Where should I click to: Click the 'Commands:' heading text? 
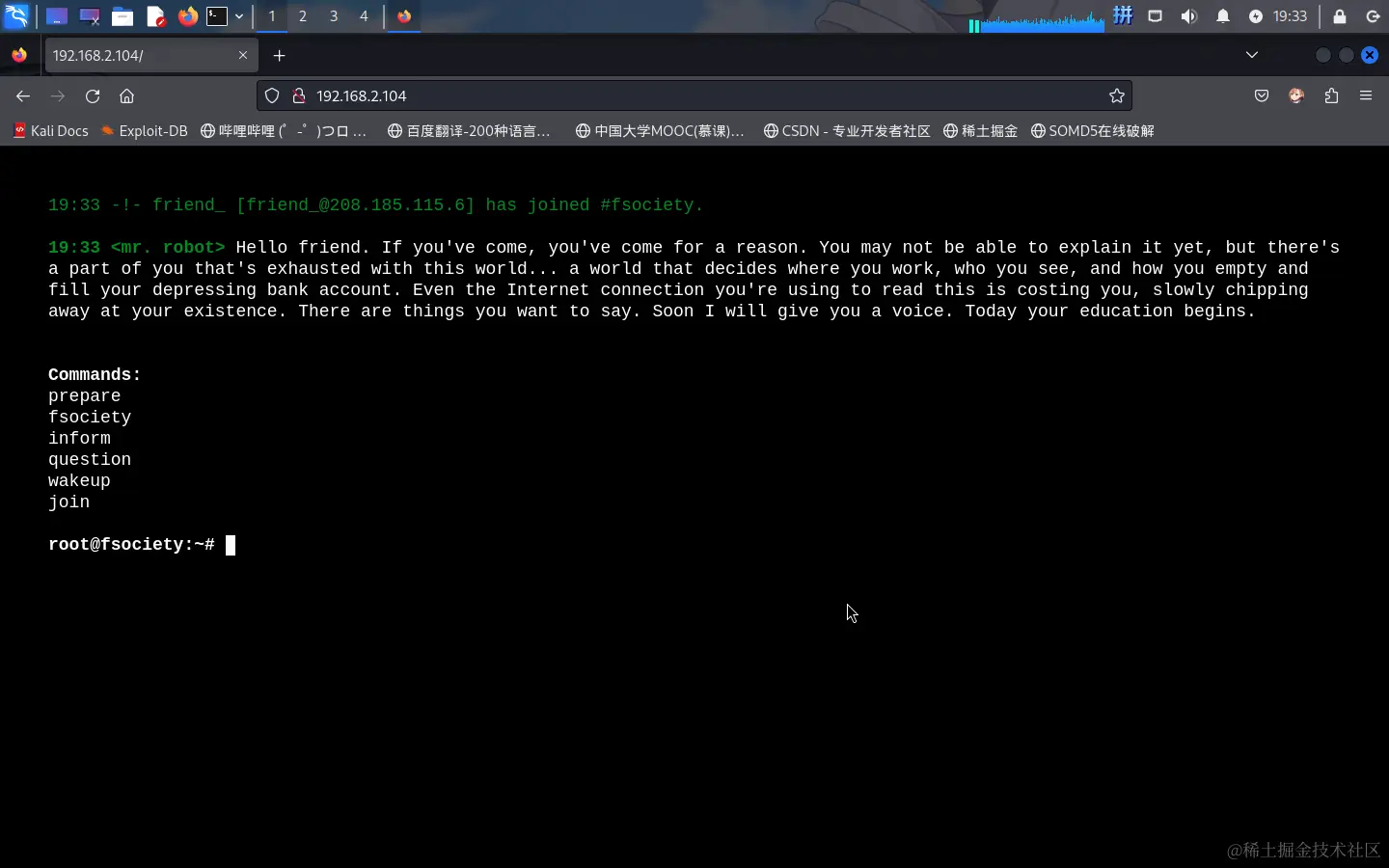95,375
